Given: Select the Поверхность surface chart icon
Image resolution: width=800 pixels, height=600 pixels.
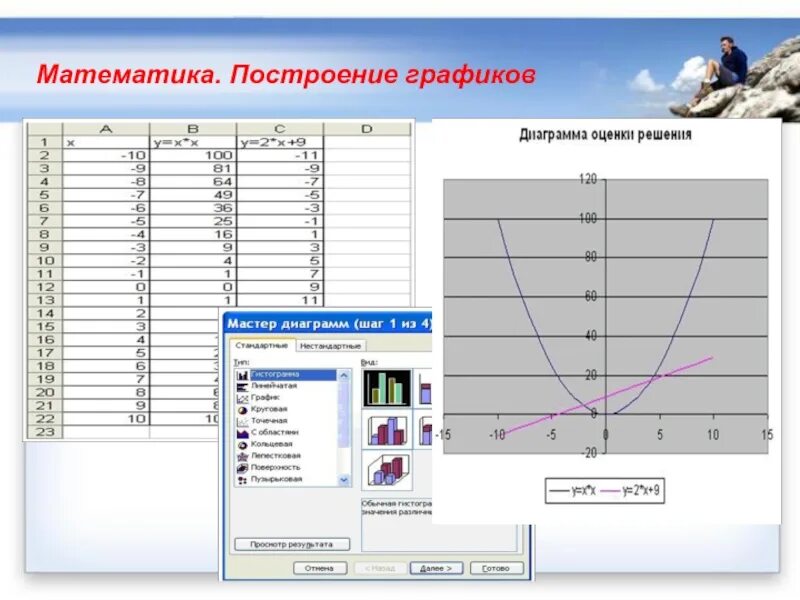Looking at the screenshot, I should [x=242, y=468].
